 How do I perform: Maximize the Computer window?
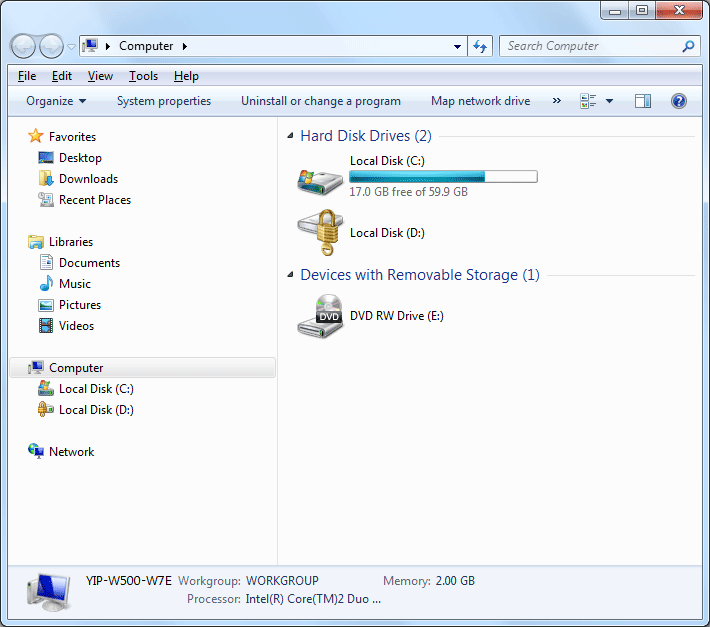[x=642, y=10]
